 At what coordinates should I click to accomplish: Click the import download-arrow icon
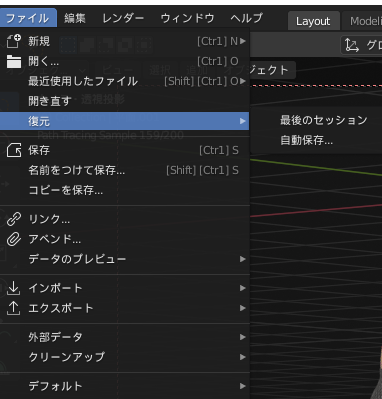(x=14, y=288)
